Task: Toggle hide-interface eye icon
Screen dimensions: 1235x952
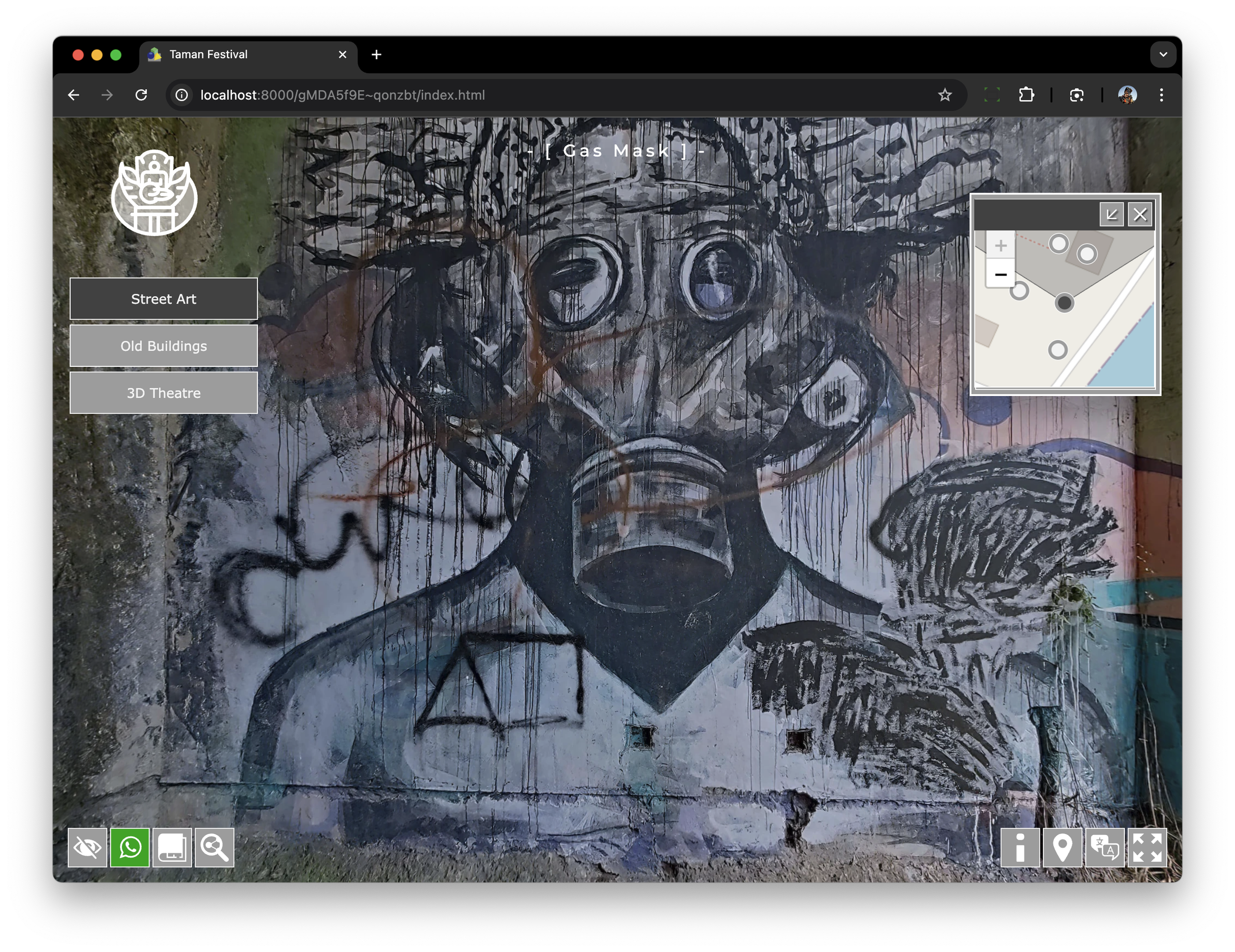Action: (87, 847)
